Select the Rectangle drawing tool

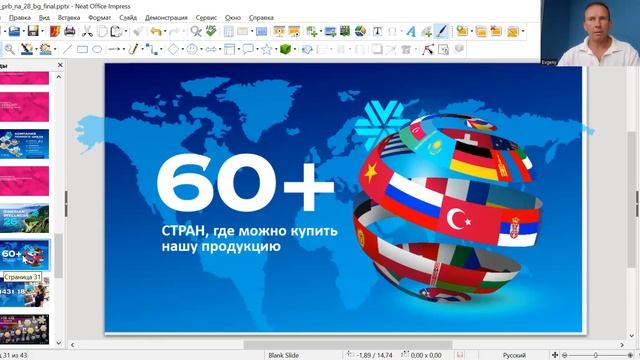point(82,49)
